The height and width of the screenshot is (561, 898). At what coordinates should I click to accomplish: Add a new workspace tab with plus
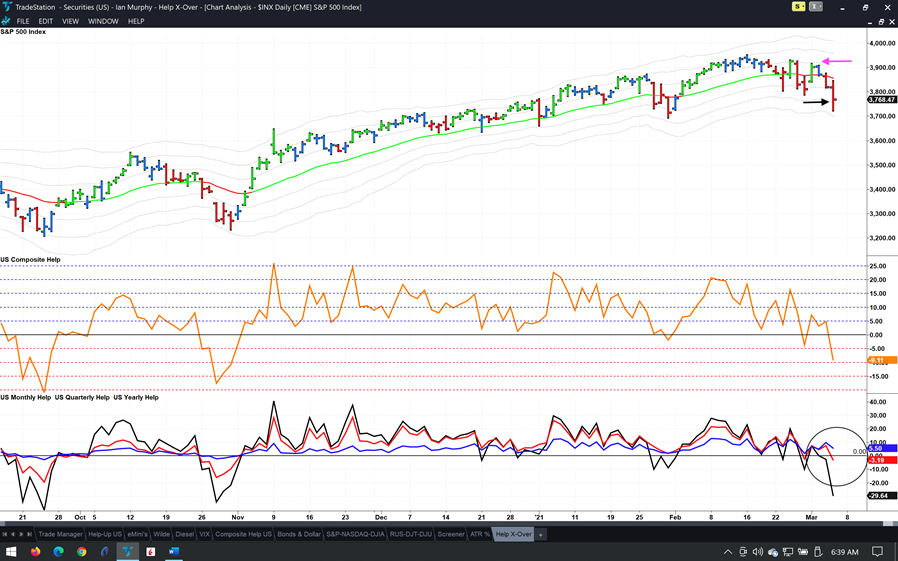[x=541, y=535]
